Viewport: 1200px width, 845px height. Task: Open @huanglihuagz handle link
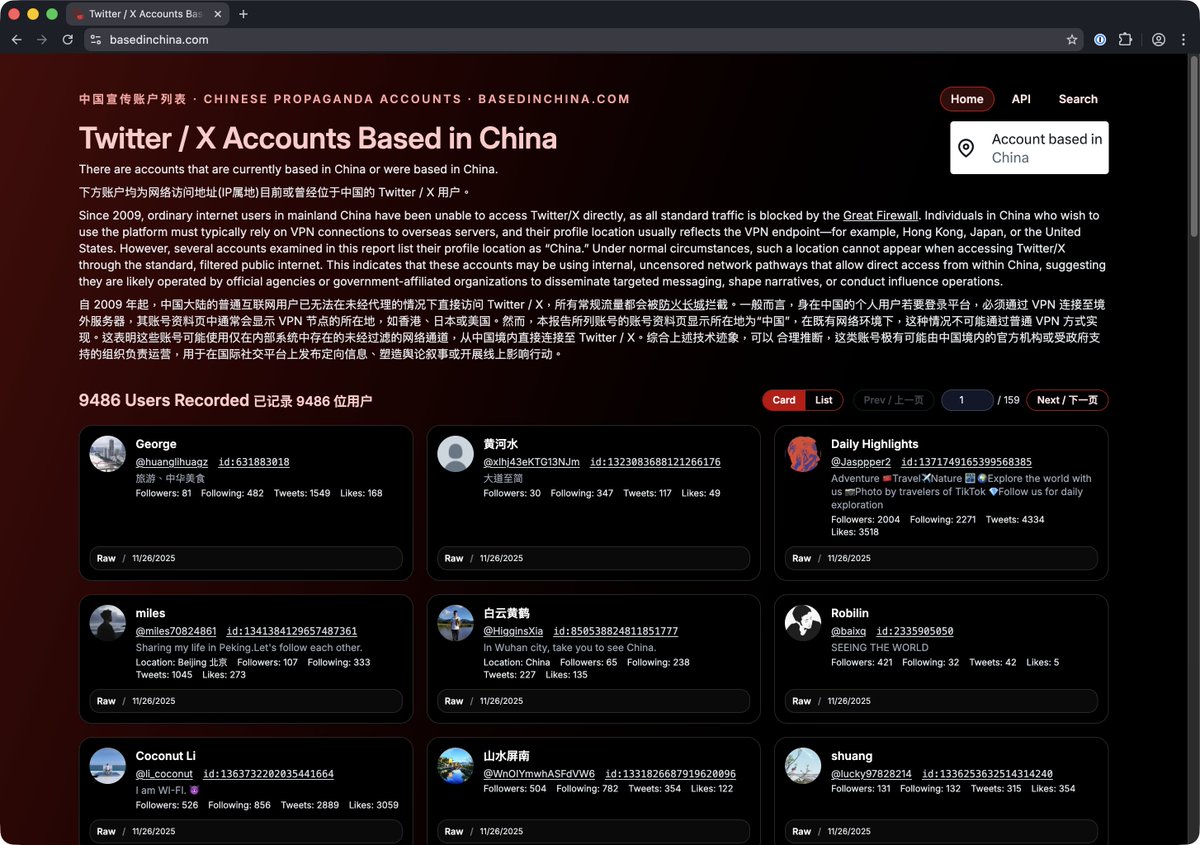coord(172,462)
